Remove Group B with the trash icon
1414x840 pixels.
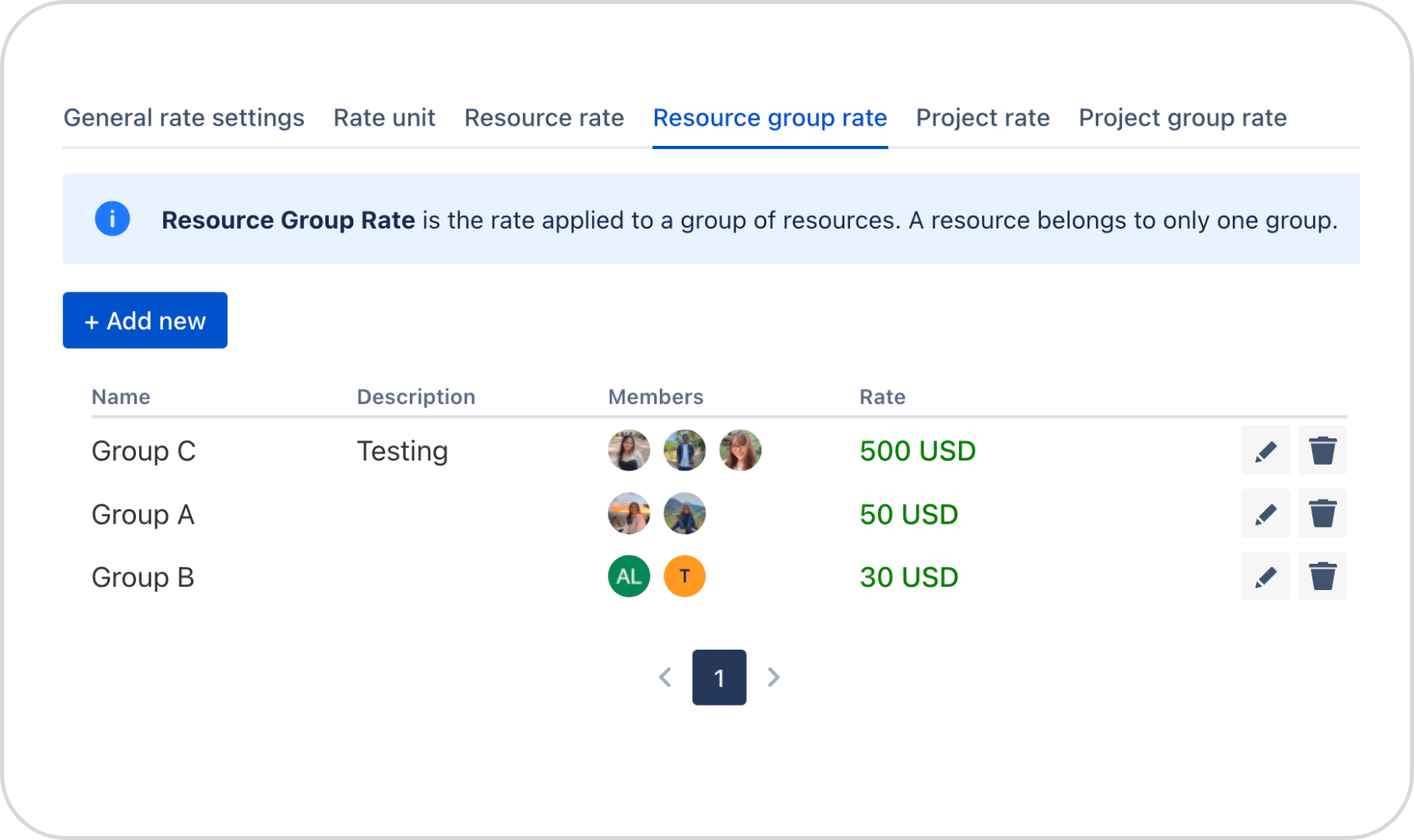coord(1322,577)
